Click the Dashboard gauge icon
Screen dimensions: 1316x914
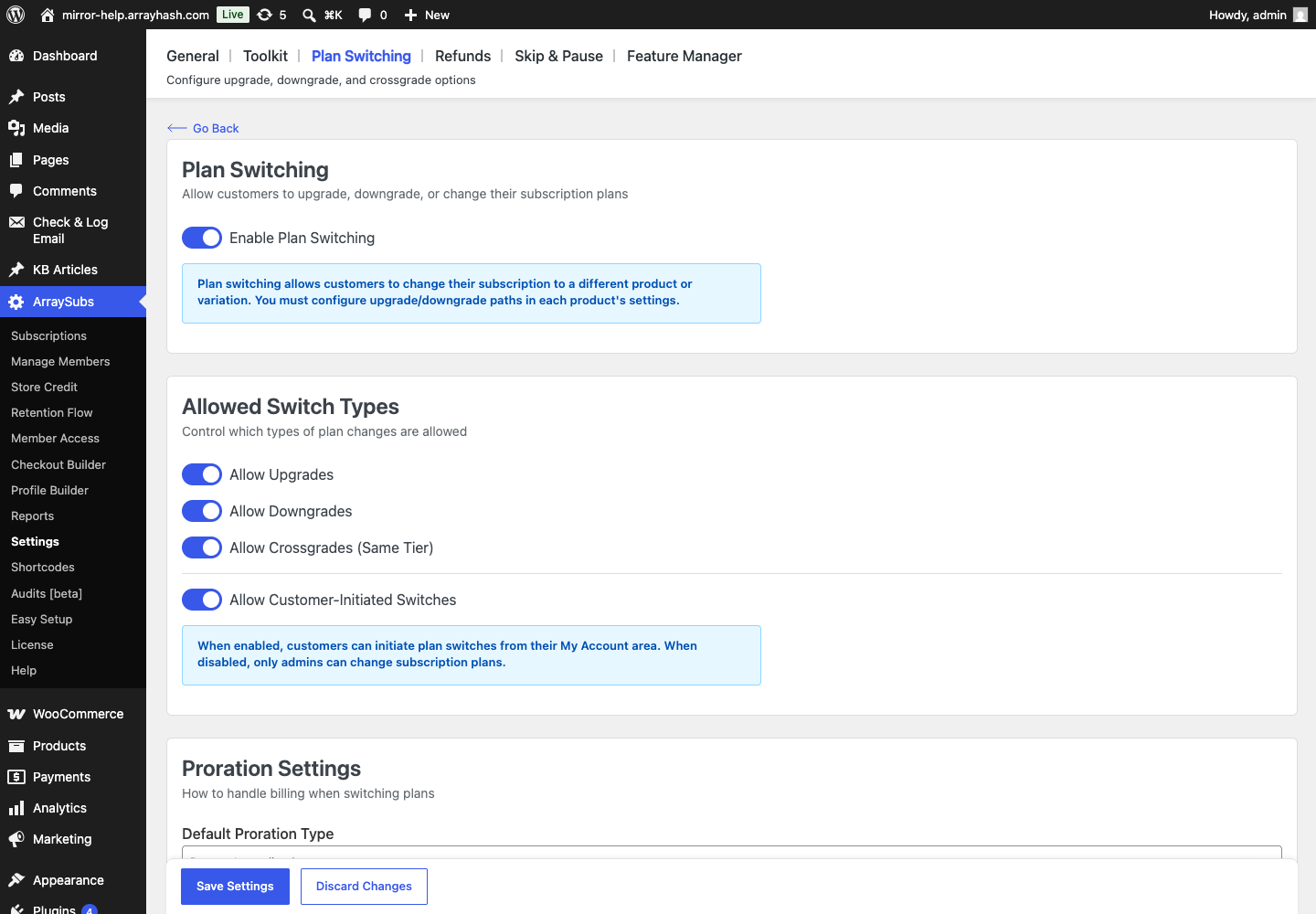pos(16,56)
